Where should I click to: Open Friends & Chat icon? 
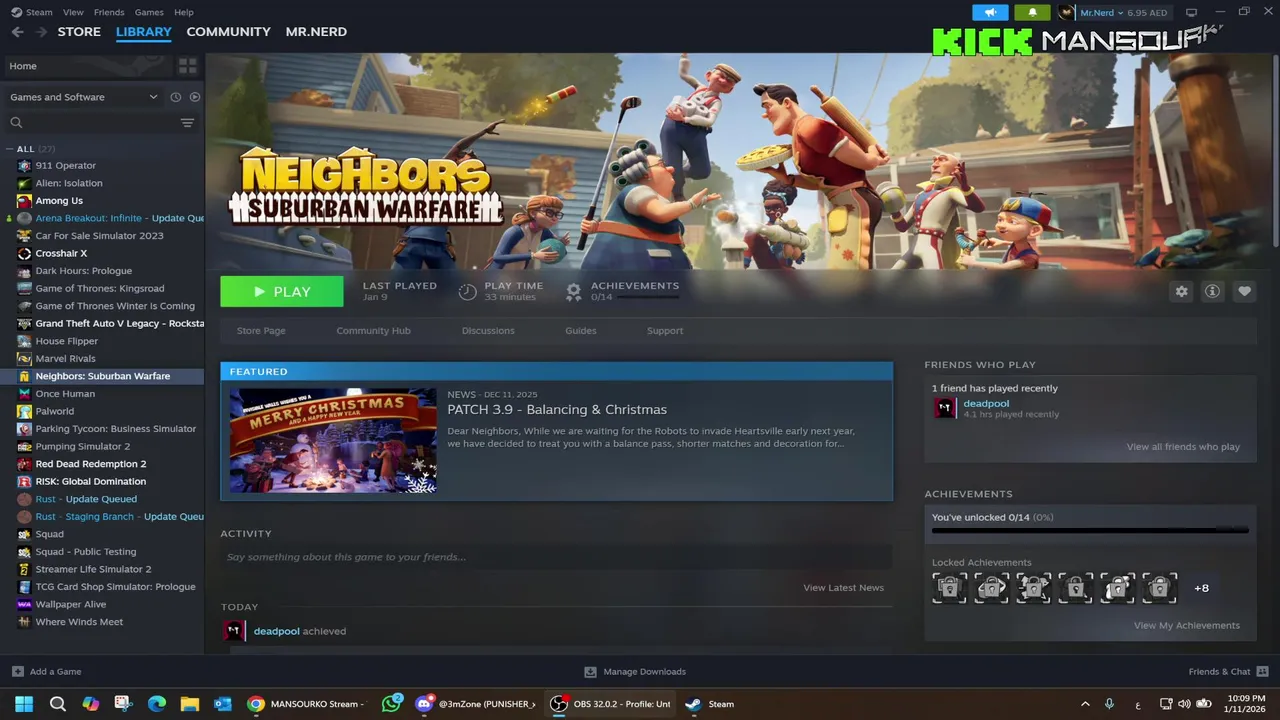click(1262, 671)
